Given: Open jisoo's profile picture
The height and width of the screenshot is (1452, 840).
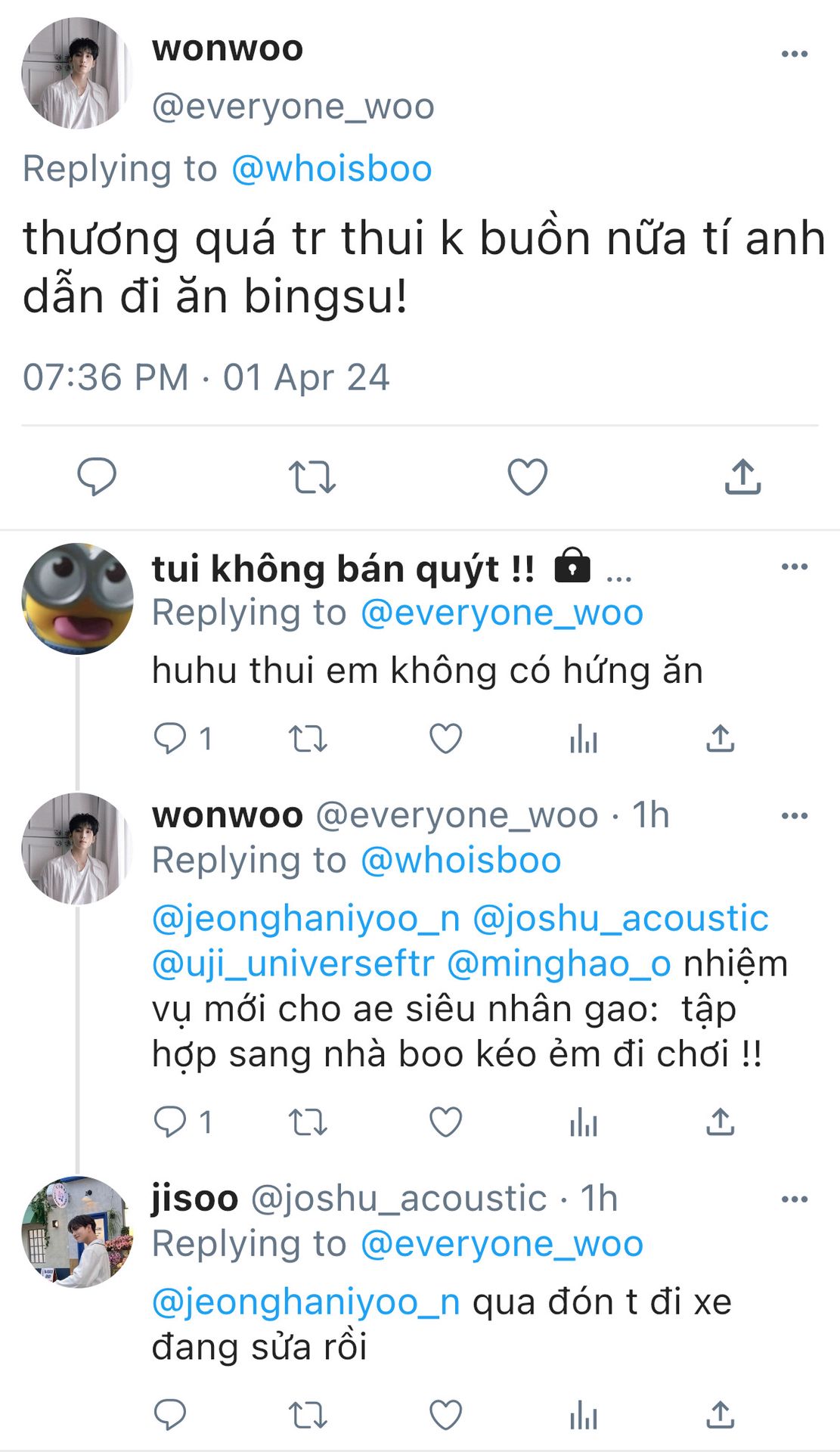Looking at the screenshot, I should point(77,1232).
